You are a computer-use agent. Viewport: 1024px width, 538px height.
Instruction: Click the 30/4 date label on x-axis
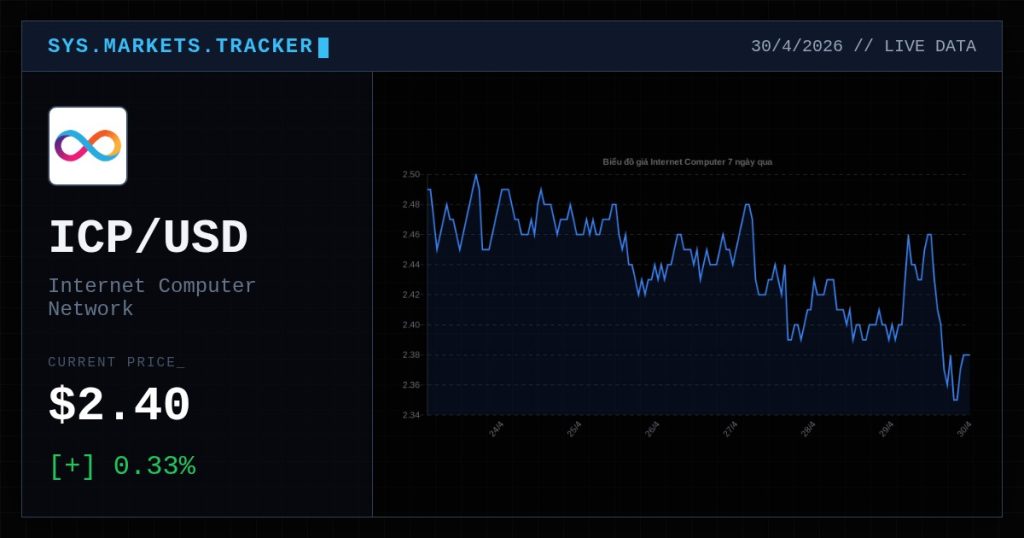965,429
